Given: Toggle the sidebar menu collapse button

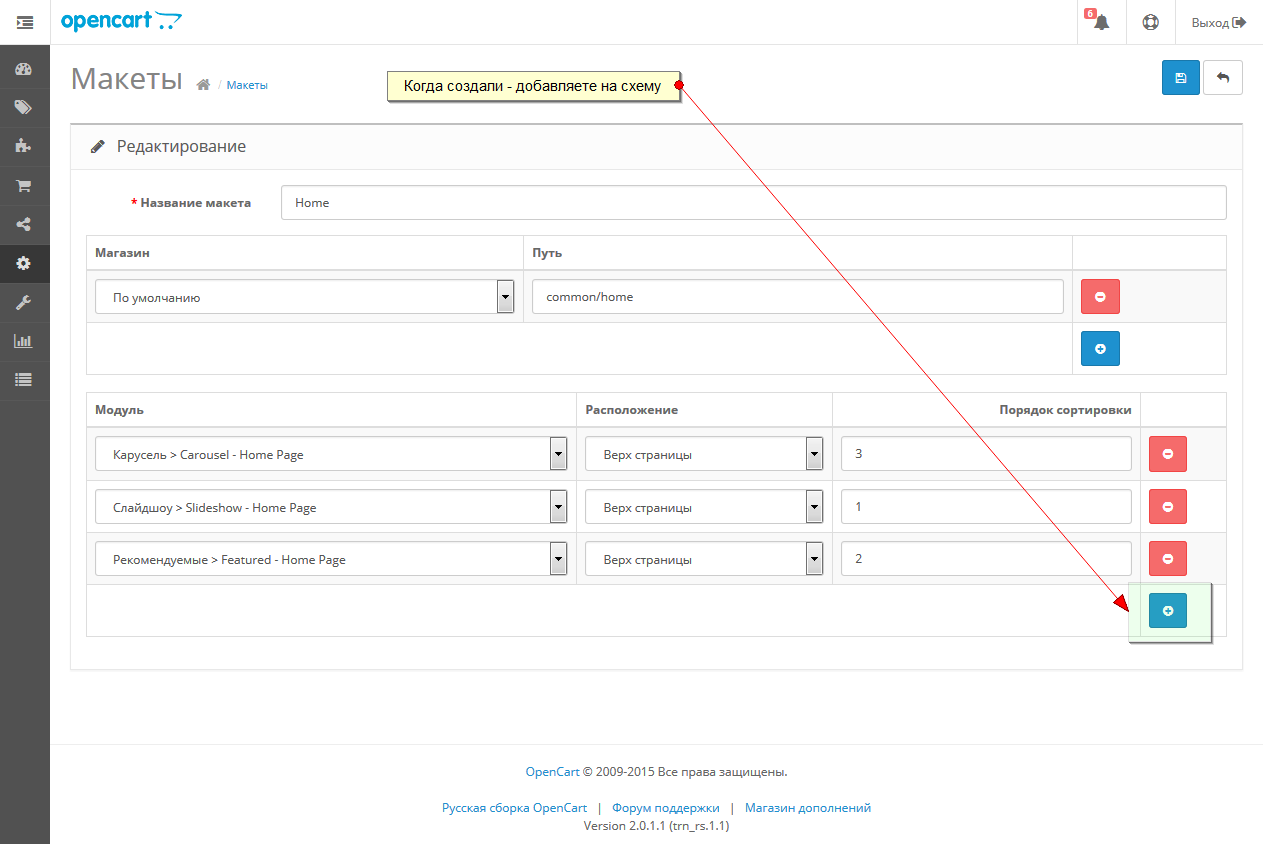Looking at the screenshot, I should point(25,22).
